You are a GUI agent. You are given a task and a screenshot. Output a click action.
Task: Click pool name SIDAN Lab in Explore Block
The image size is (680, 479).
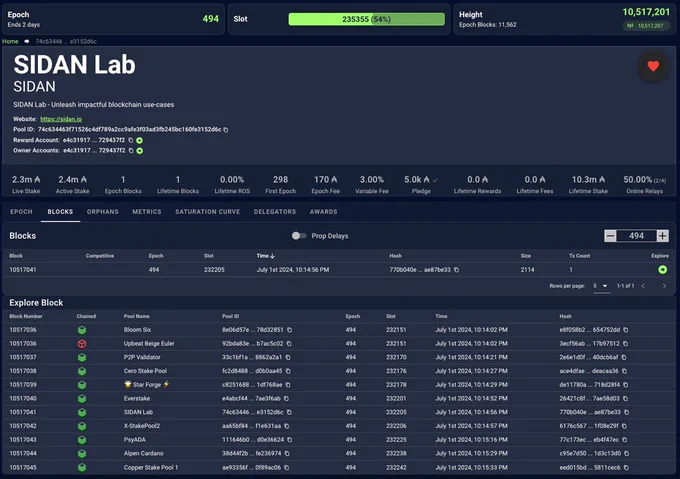138,412
